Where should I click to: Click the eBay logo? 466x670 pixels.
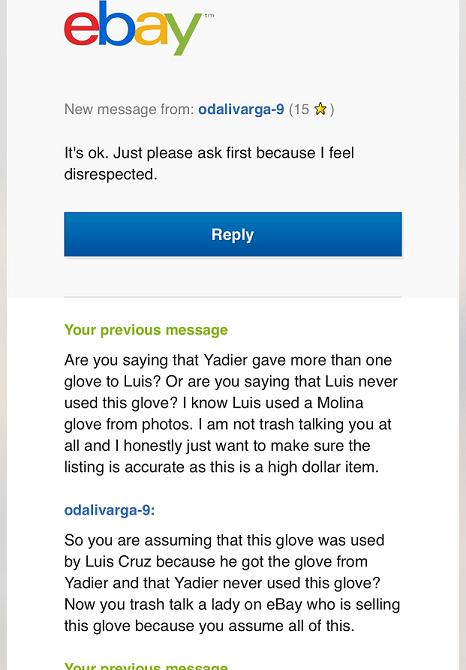[x=139, y=28]
